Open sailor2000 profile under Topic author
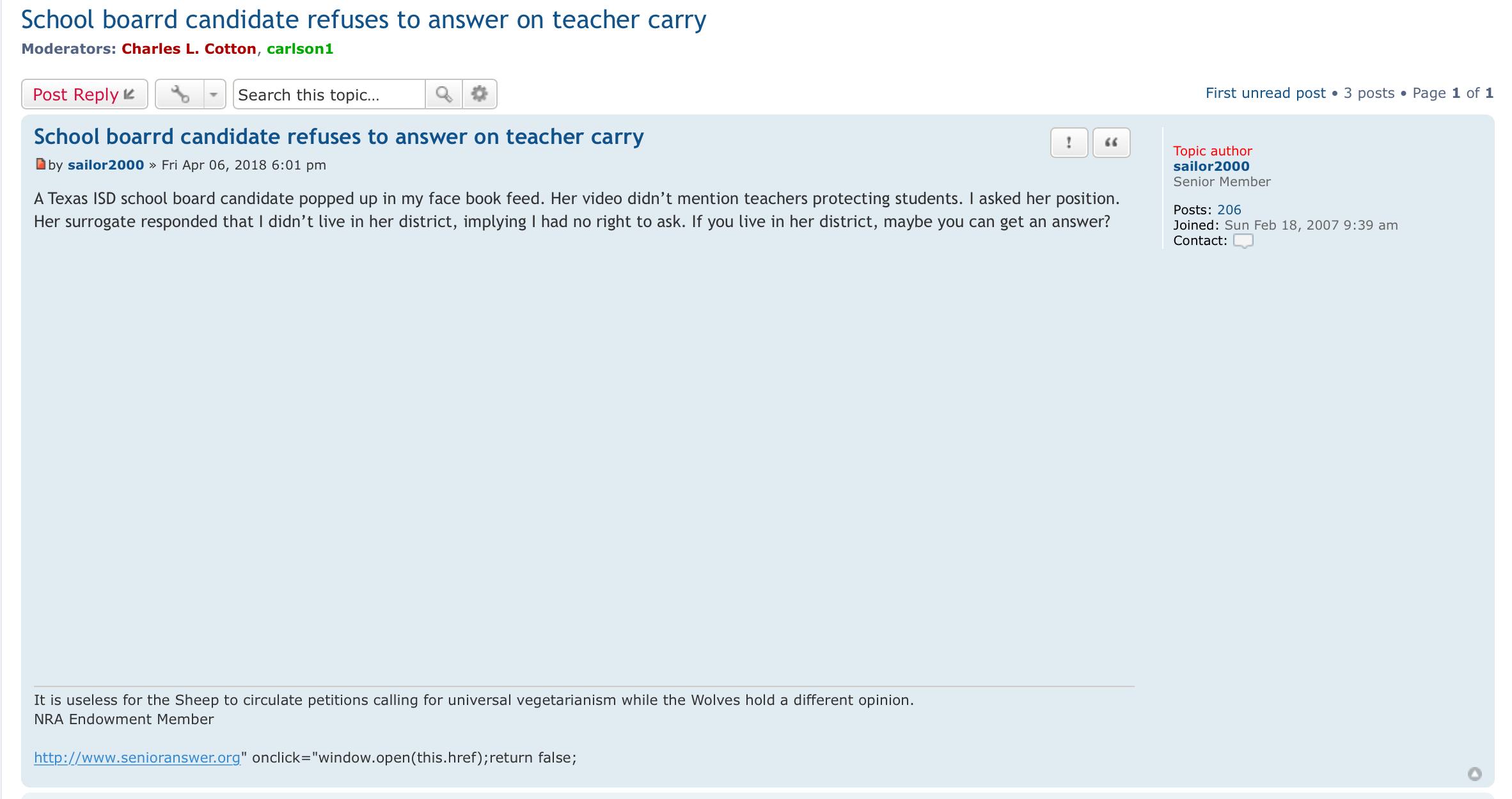The height and width of the screenshot is (799, 1512). click(1211, 166)
